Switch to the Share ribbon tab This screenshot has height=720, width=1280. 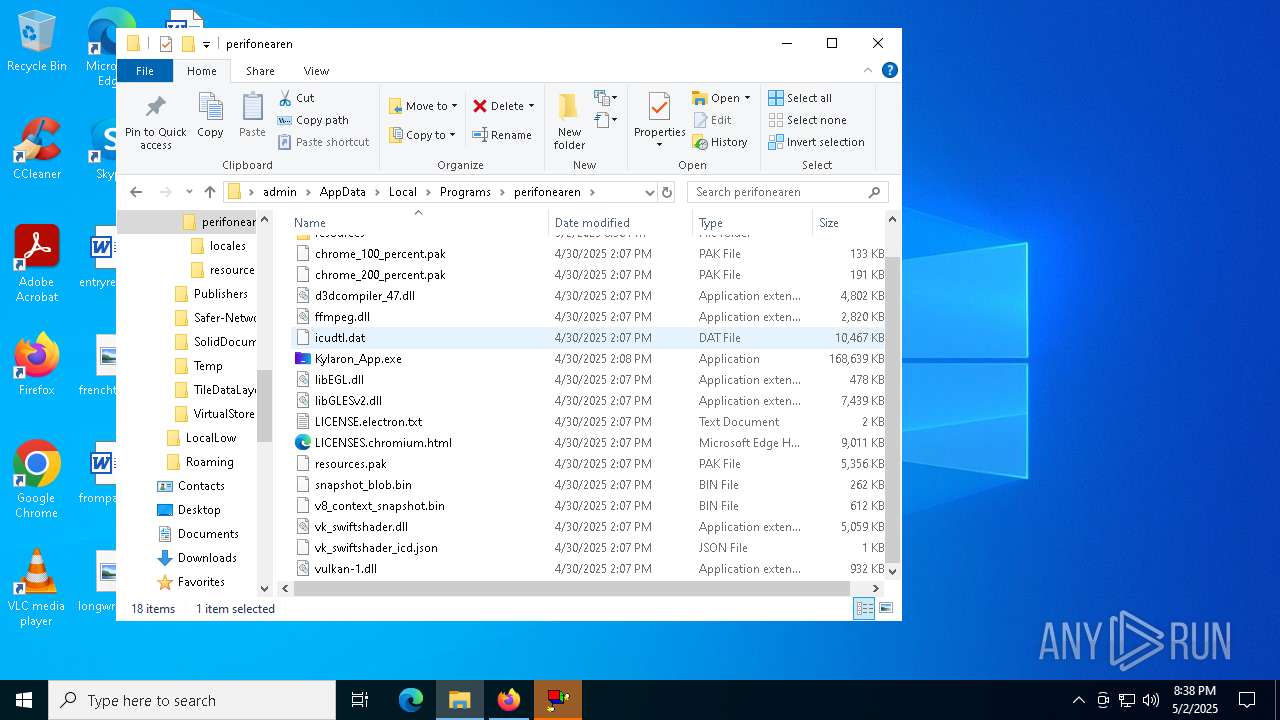(260, 71)
